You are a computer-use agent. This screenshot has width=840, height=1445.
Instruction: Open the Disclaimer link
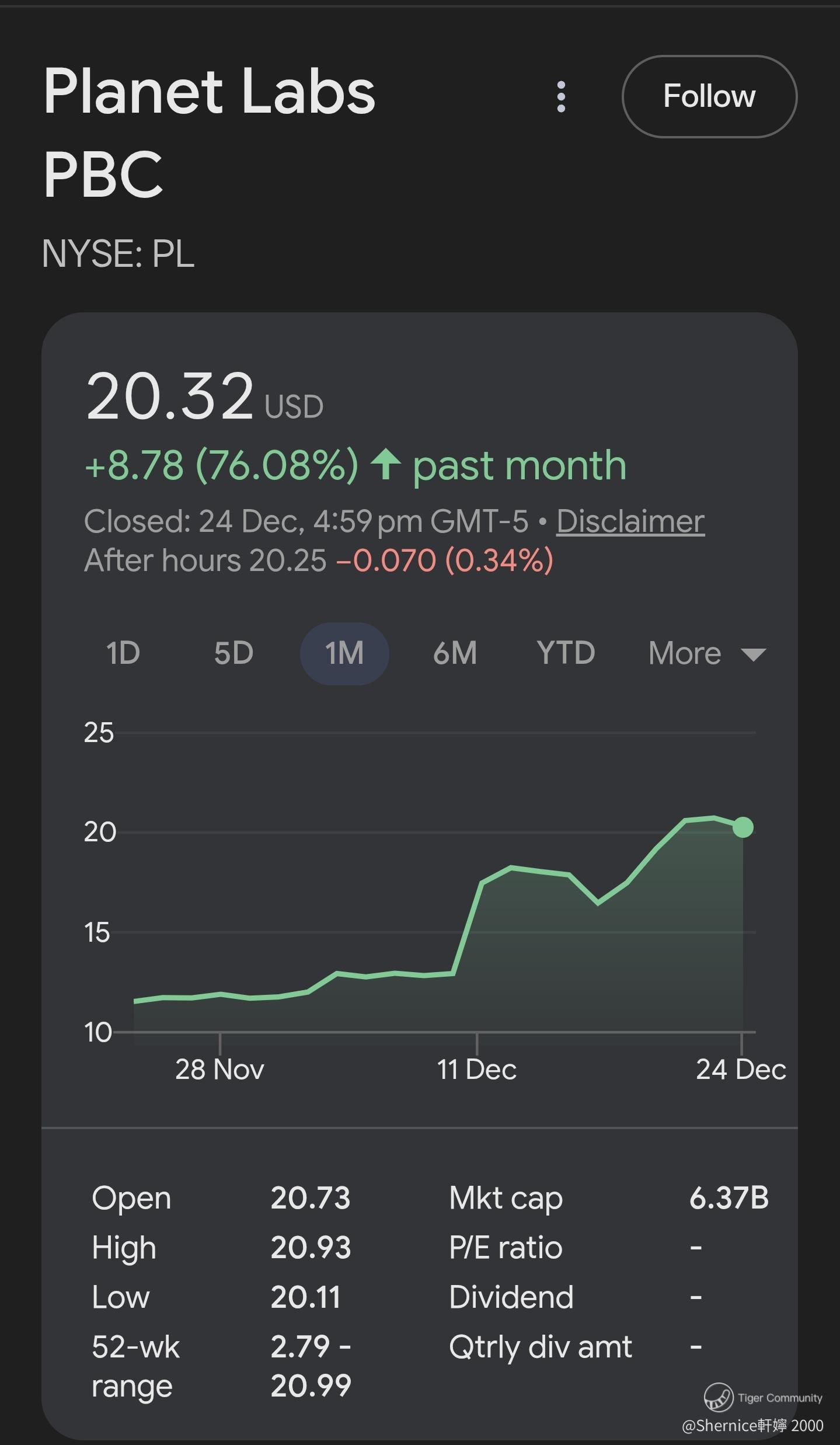click(x=630, y=521)
